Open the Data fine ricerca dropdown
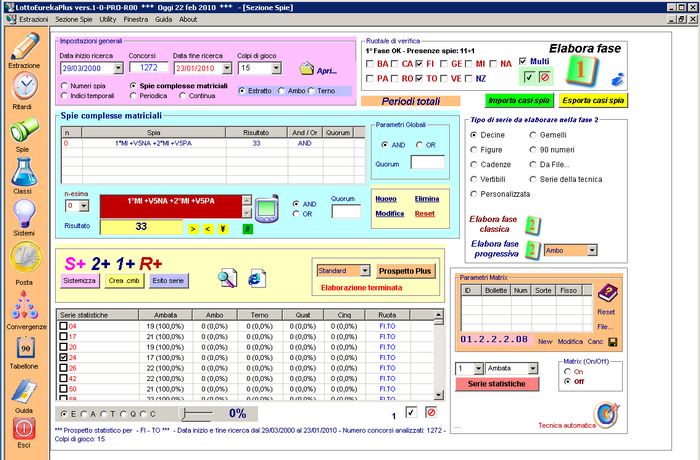Screen dimensions: 700x460 click(x=227, y=68)
